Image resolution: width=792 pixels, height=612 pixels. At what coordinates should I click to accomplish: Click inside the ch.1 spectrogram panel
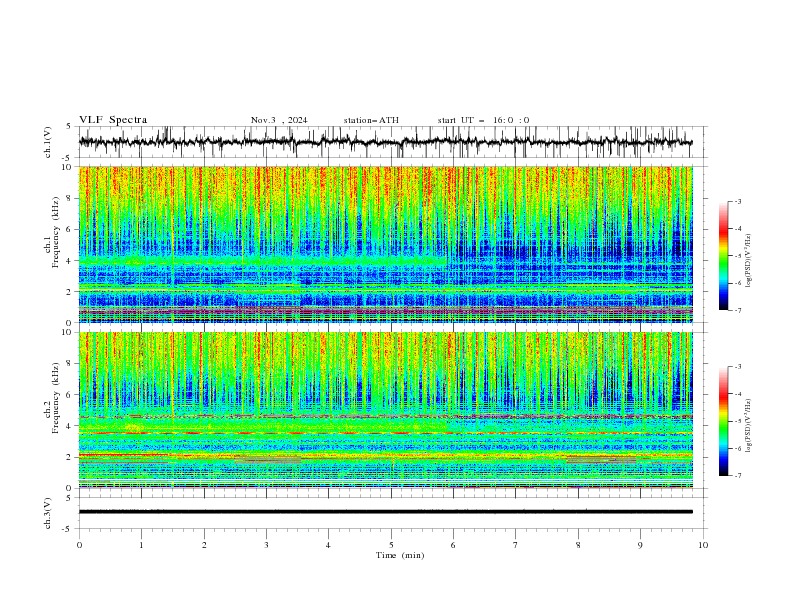point(386,244)
